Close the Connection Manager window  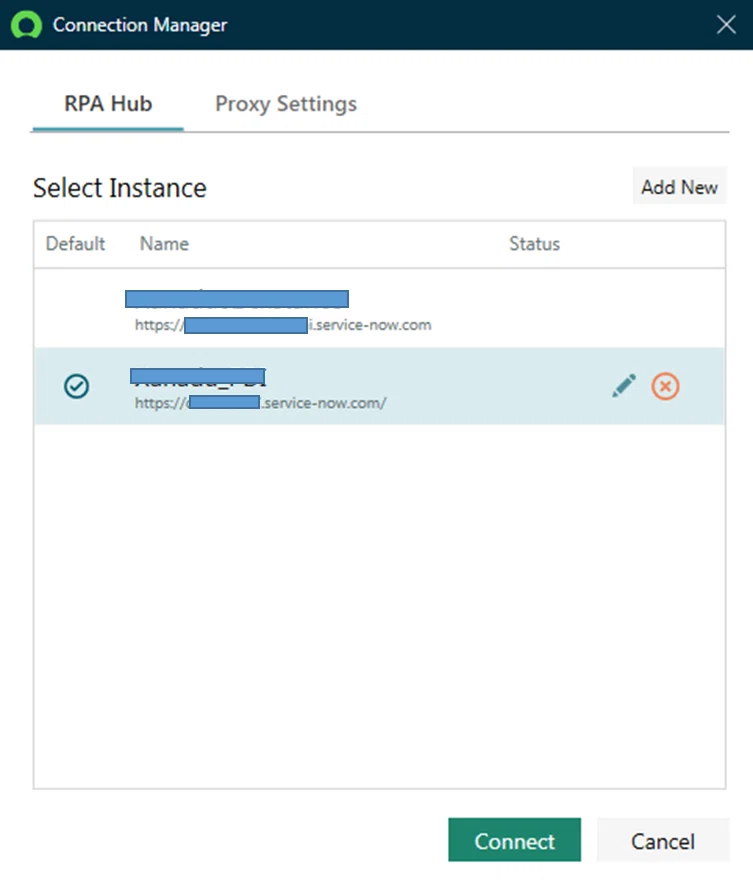pos(726,25)
